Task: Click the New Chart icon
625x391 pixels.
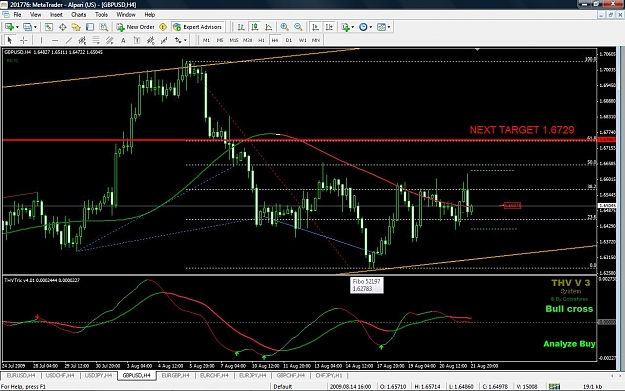Action: click(x=9, y=27)
